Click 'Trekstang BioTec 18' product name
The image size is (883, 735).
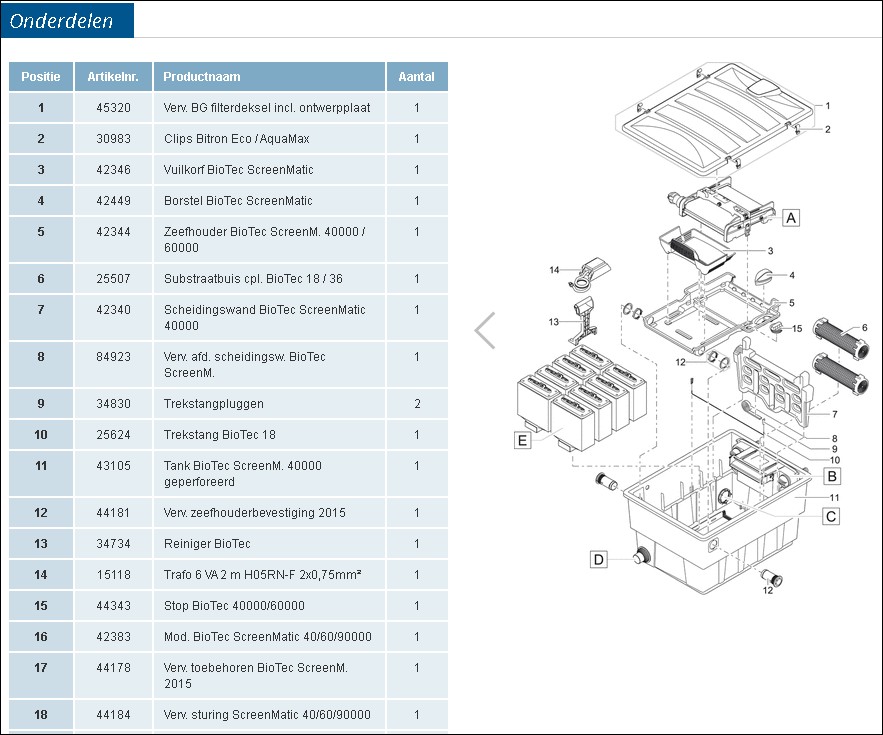pos(220,435)
